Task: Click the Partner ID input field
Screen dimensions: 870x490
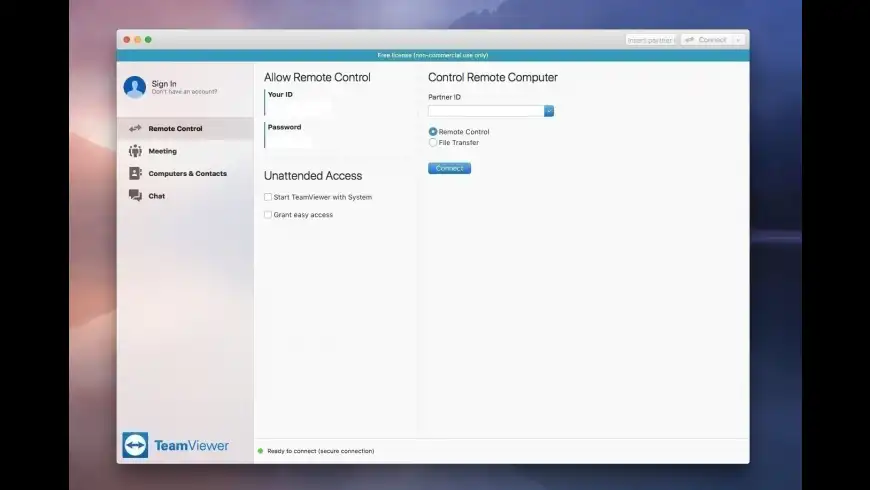Action: click(x=486, y=111)
